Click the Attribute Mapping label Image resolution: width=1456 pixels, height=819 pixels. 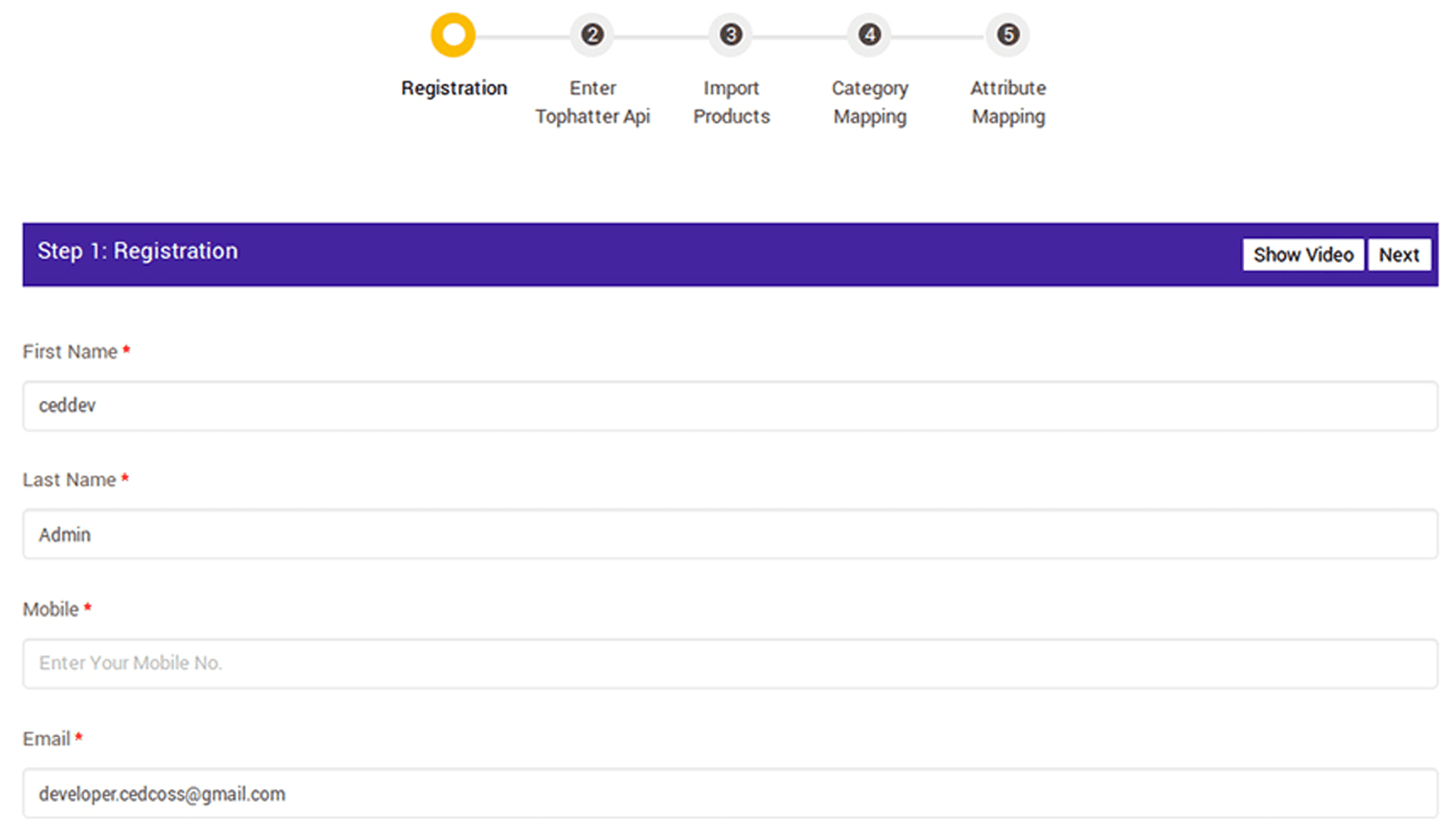tap(1007, 102)
